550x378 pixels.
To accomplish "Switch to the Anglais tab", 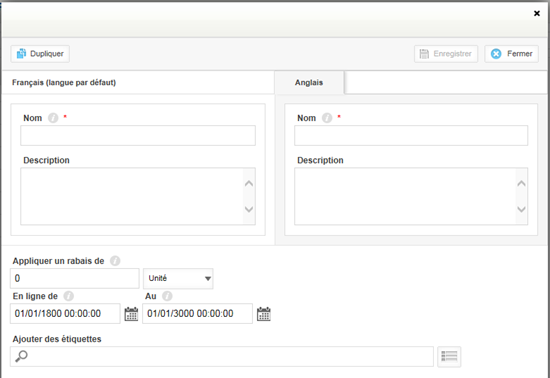I will [309, 83].
